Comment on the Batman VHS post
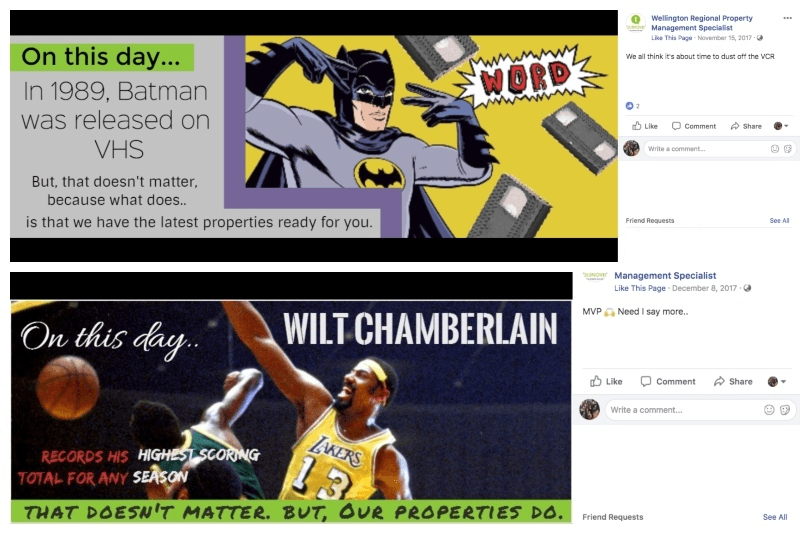 (x=694, y=126)
